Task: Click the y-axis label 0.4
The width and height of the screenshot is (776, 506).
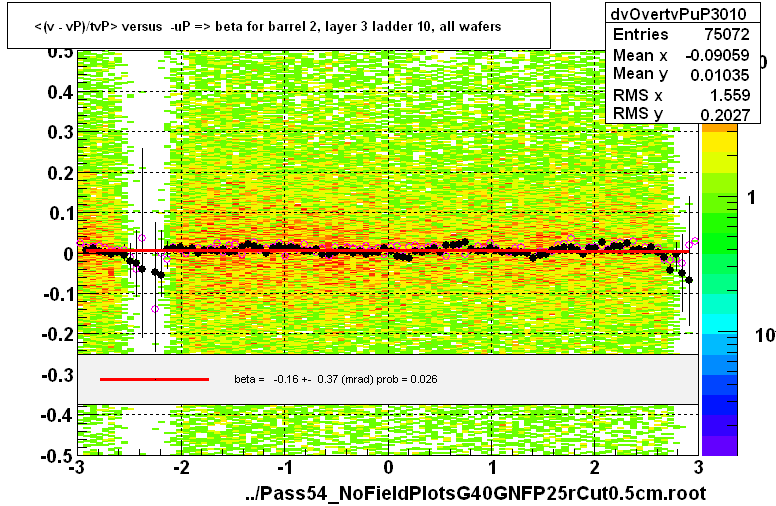Action: point(60,92)
